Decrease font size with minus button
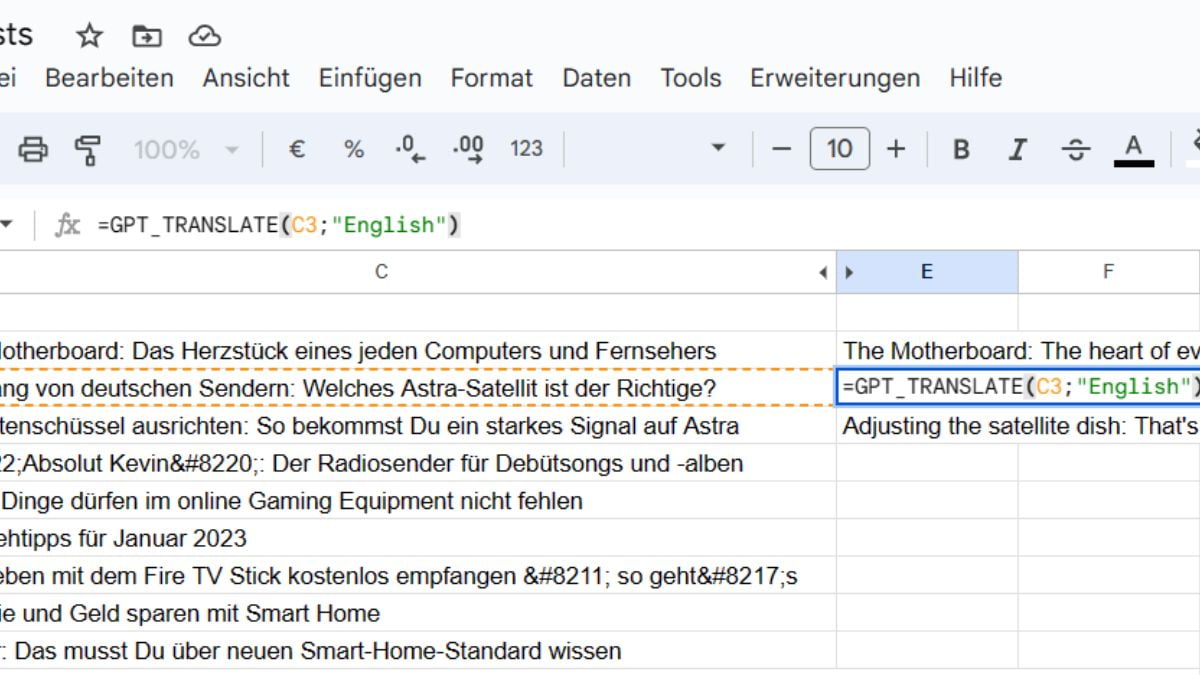Viewport: 1200px width, 675px height. pyautogui.click(x=782, y=148)
